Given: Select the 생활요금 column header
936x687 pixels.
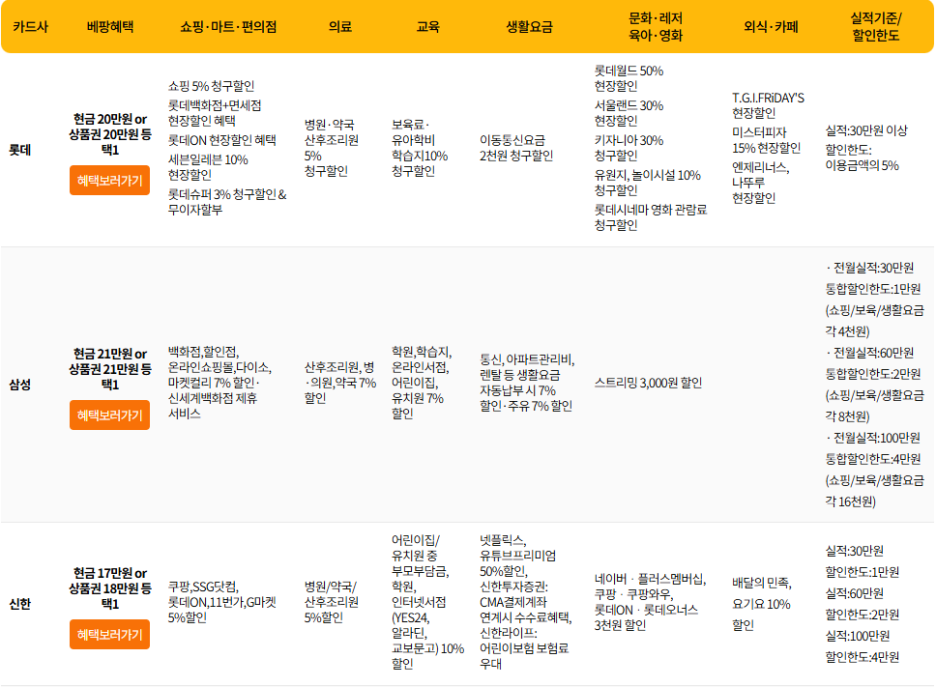Looking at the screenshot, I should tap(529, 27).
